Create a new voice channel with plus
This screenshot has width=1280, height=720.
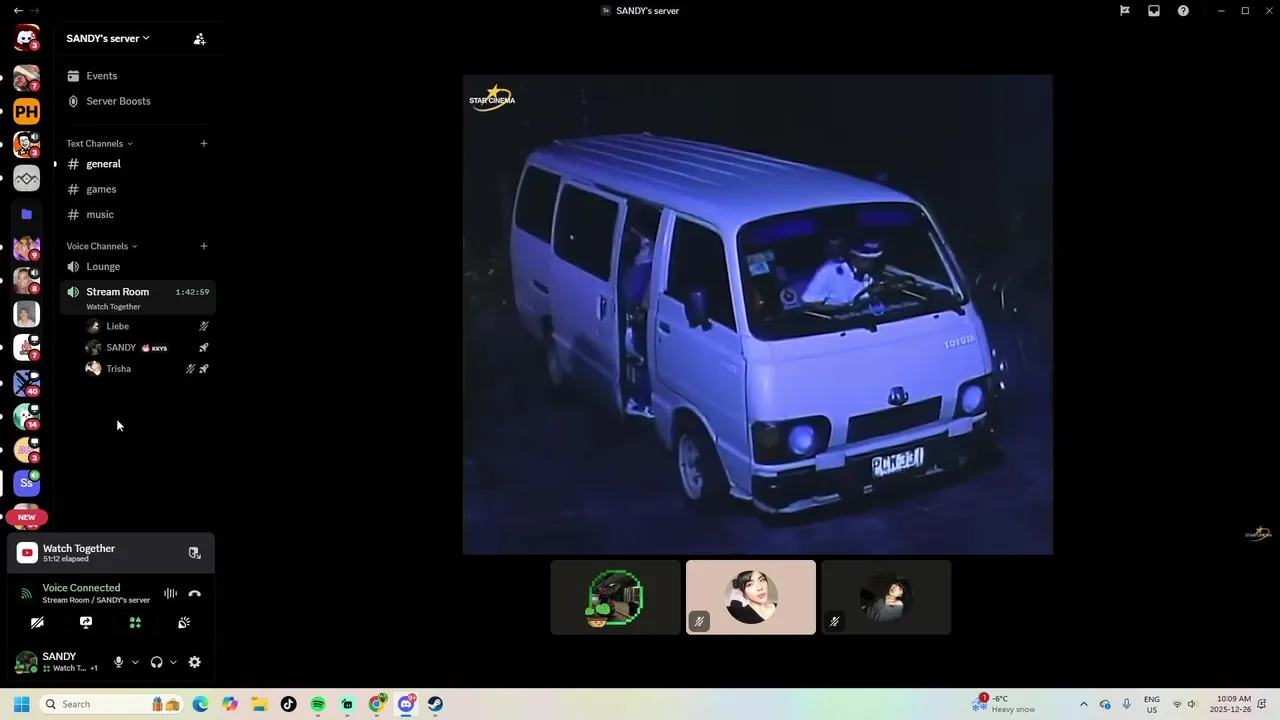point(204,246)
